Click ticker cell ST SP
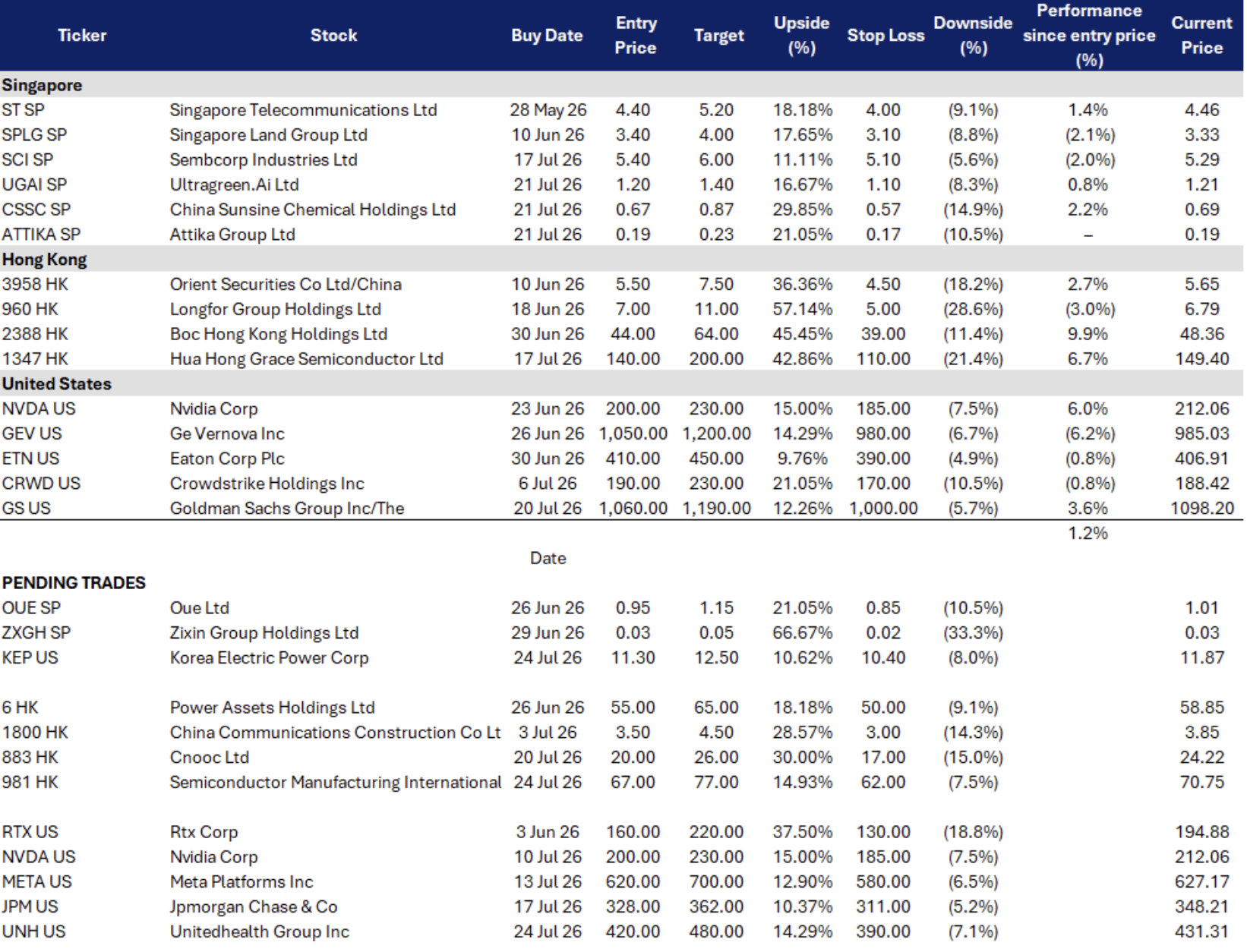 point(23,110)
